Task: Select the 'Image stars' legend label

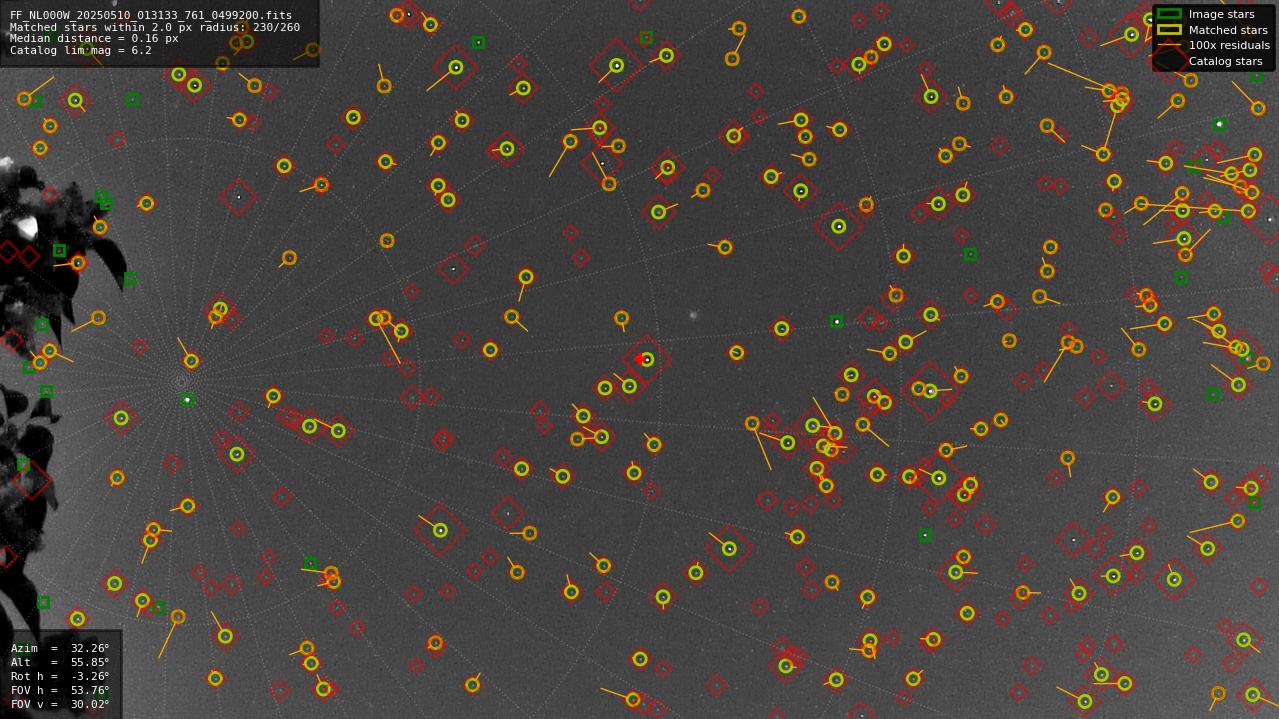Action: 1221,15
